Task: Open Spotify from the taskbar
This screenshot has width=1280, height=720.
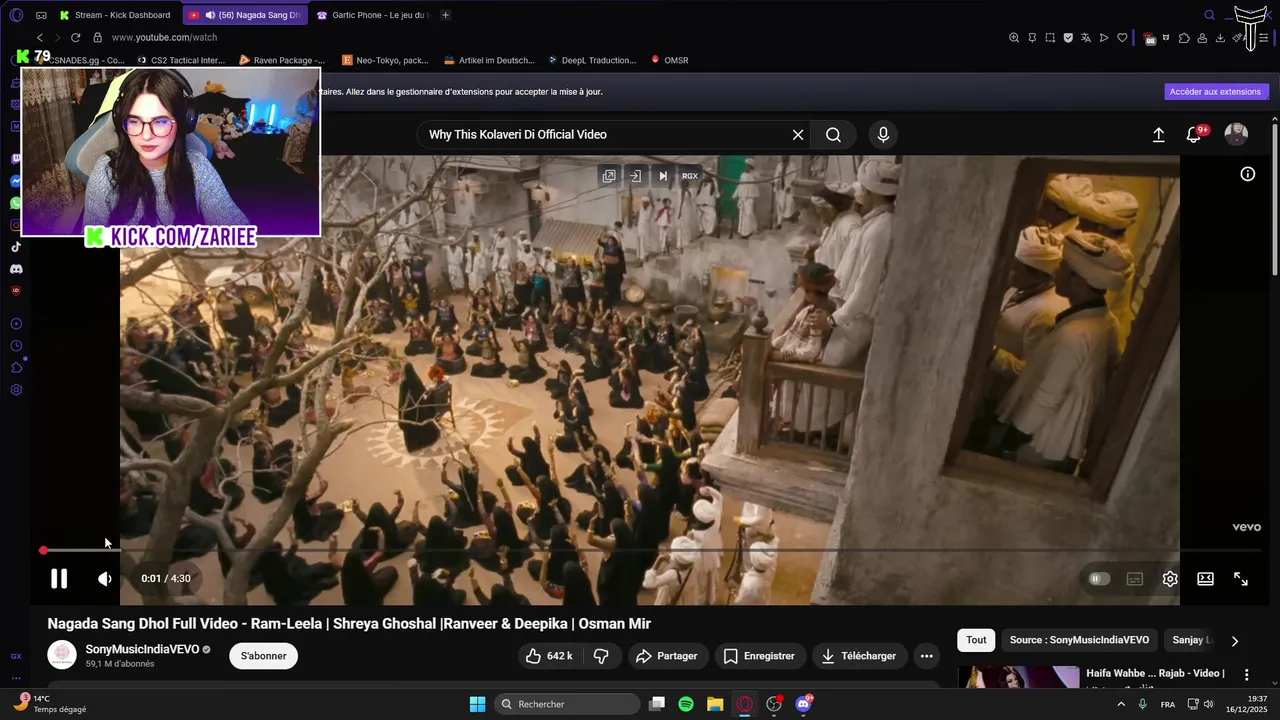Action: coord(686,704)
